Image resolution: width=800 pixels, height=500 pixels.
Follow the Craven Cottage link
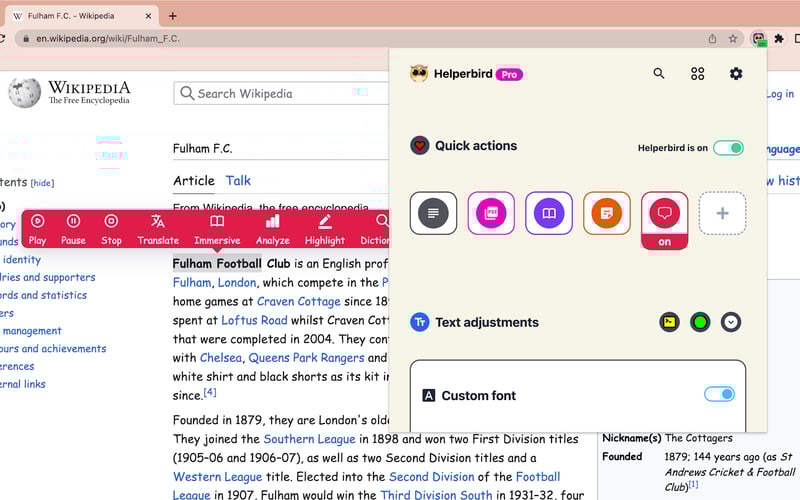(298, 302)
